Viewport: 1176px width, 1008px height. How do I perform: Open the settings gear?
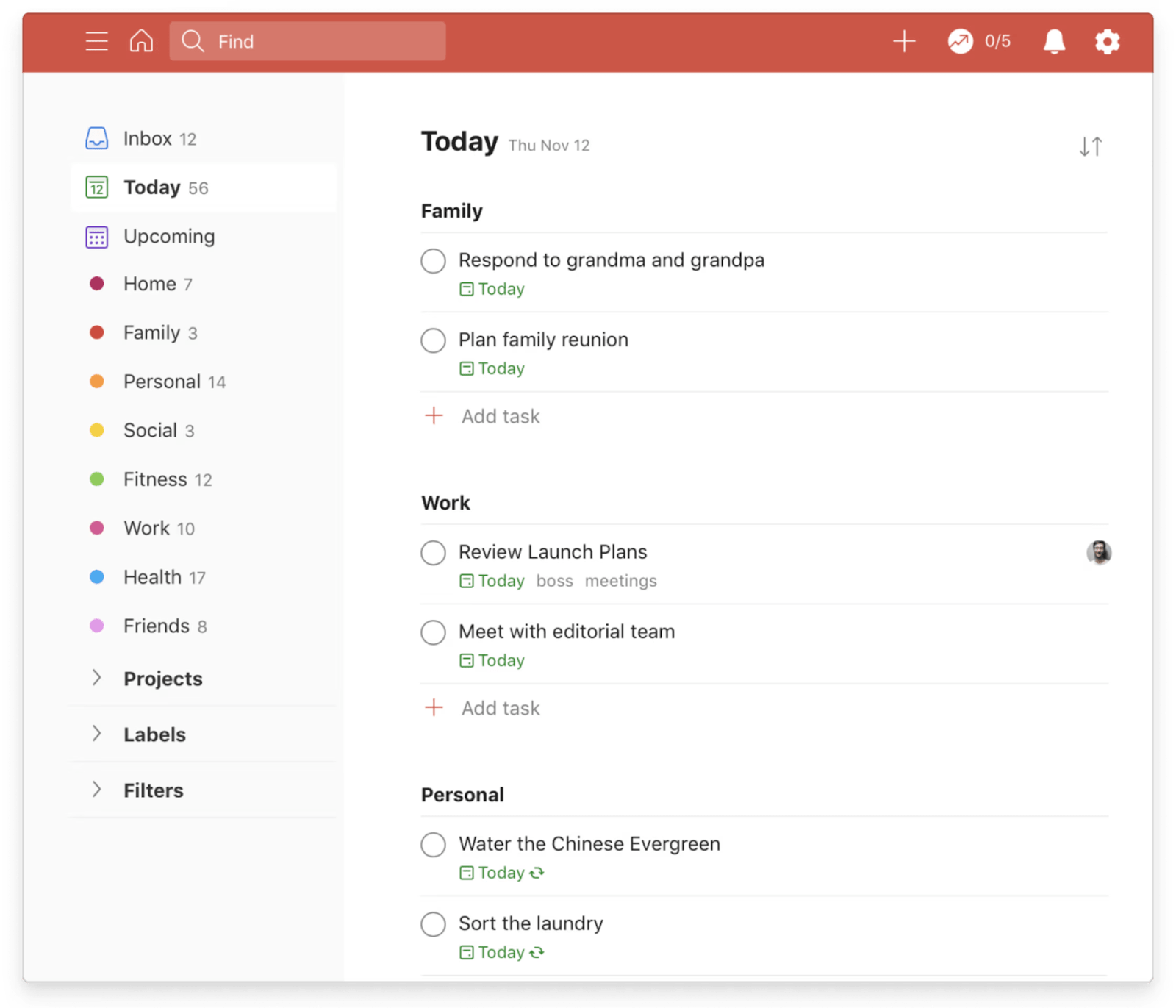[1107, 41]
